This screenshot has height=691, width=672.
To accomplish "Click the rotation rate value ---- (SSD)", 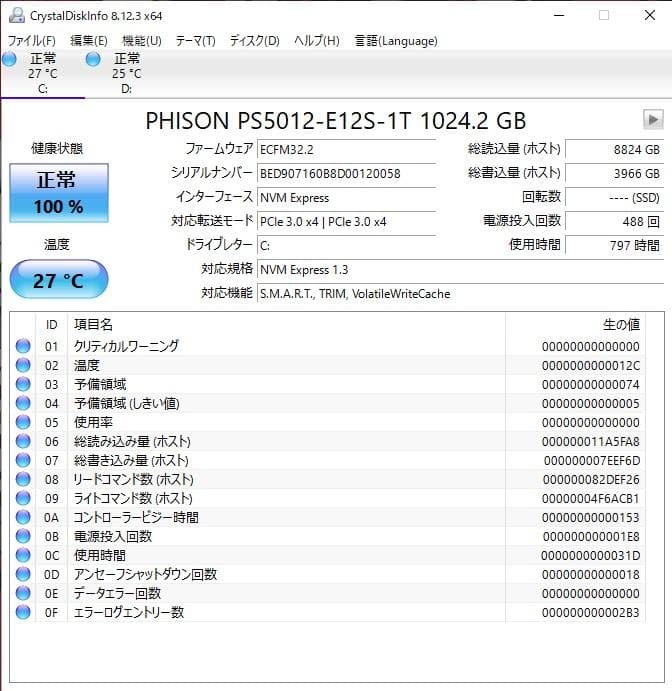I will click(x=614, y=197).
